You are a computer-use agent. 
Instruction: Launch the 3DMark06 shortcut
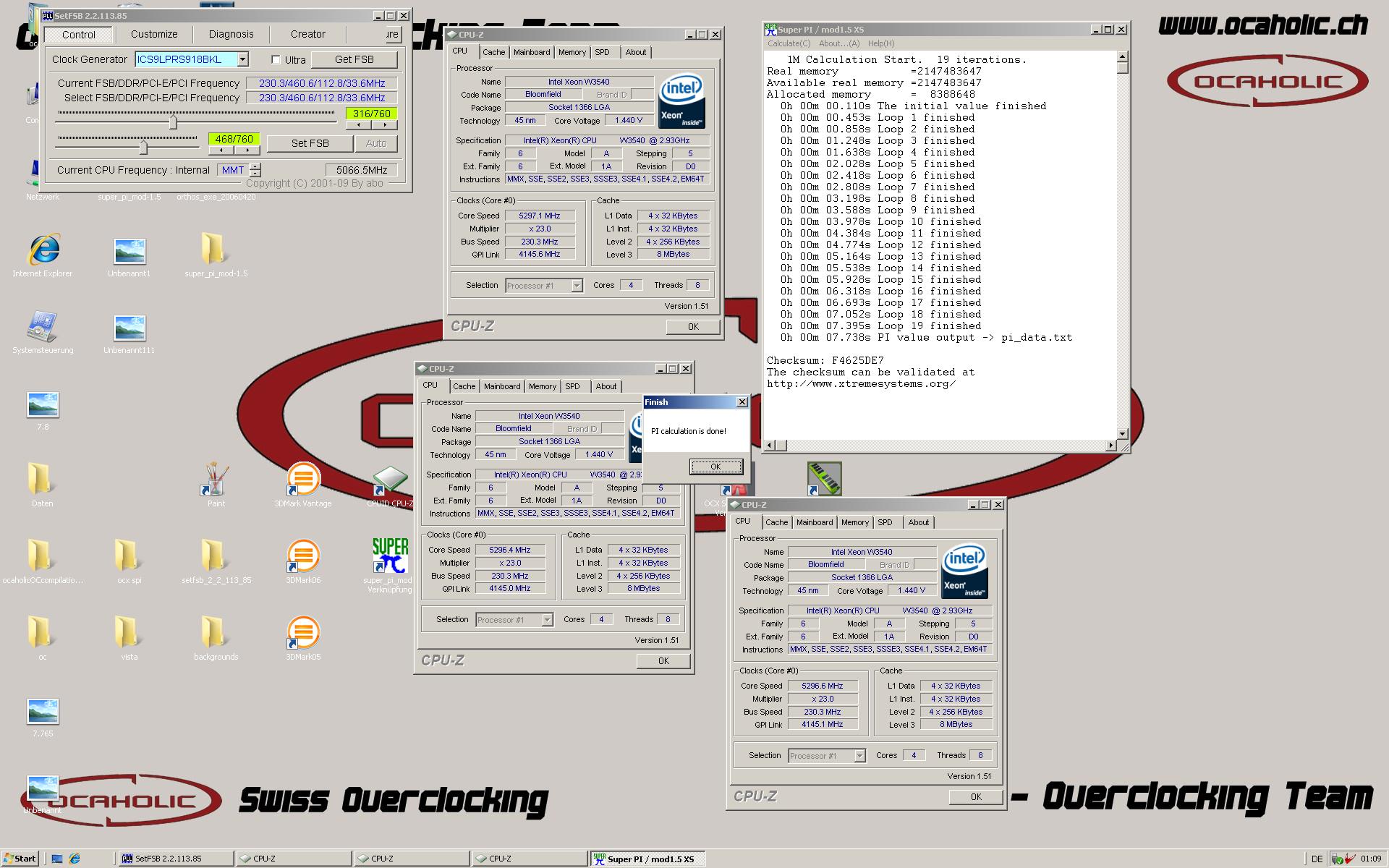tap(302, 556)
